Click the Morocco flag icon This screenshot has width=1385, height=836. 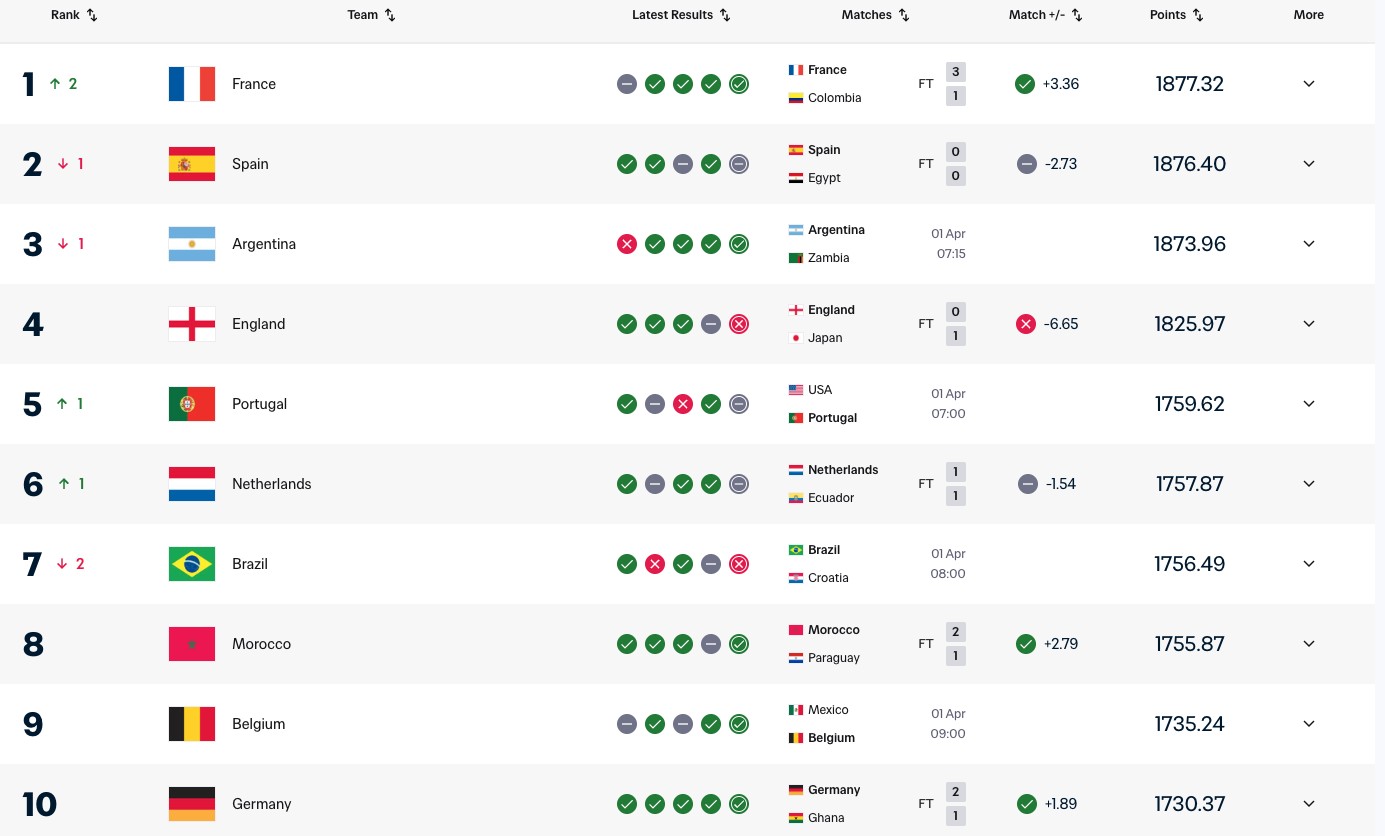coord(192,644)
